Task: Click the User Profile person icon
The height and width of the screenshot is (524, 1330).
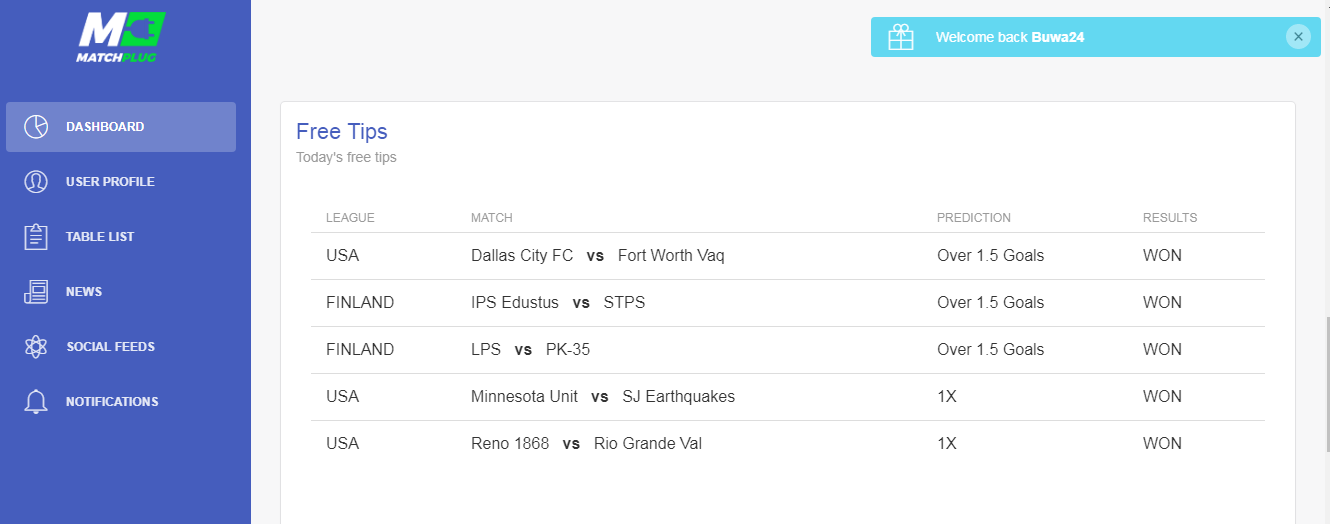Action: click(x=36, y=182)
